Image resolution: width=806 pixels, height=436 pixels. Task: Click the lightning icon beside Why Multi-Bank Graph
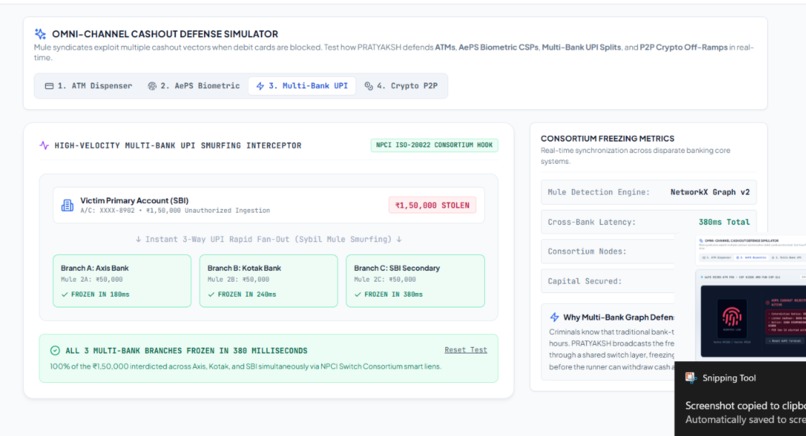click(555, 317)
